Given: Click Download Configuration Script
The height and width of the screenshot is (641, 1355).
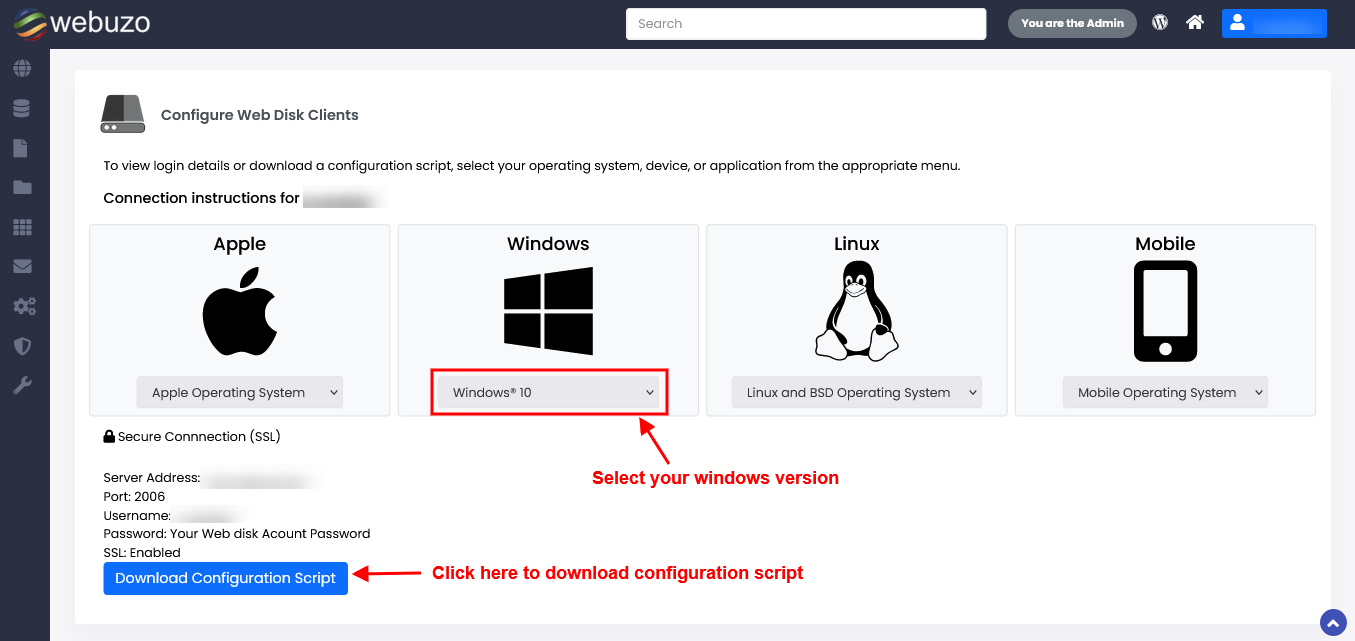Looking at the screenshot, I should point(225,578).
